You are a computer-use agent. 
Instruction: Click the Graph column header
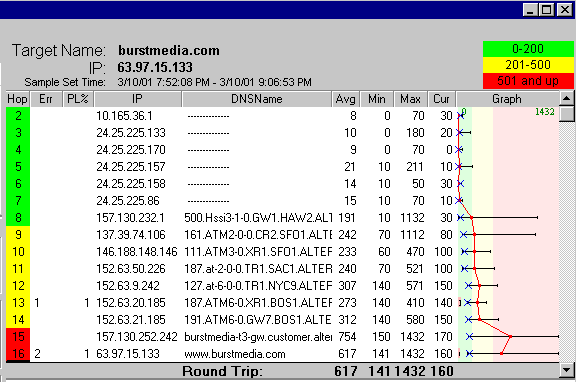point(507,99)
